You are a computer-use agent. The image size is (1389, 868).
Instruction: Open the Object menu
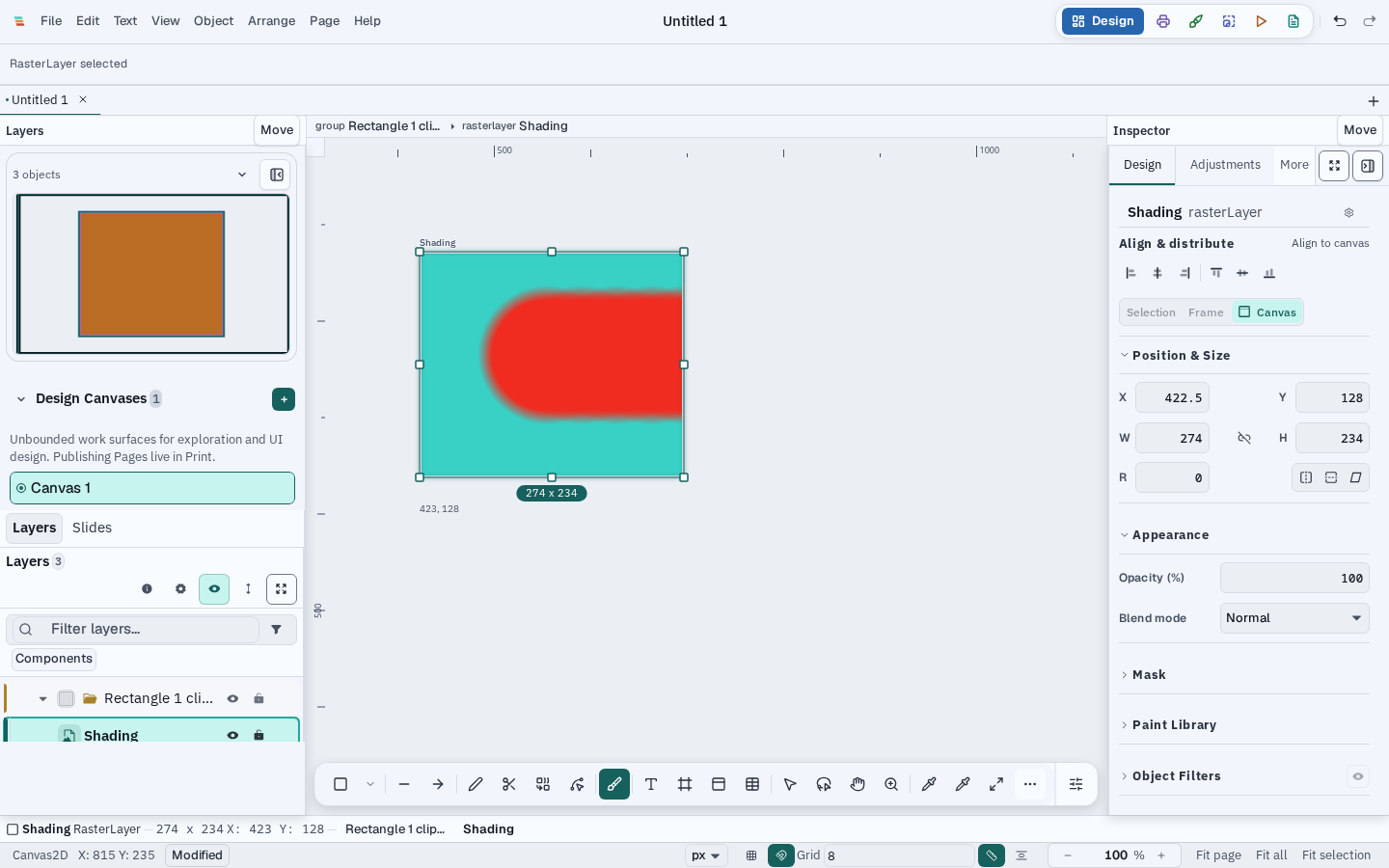coord(213,21)
